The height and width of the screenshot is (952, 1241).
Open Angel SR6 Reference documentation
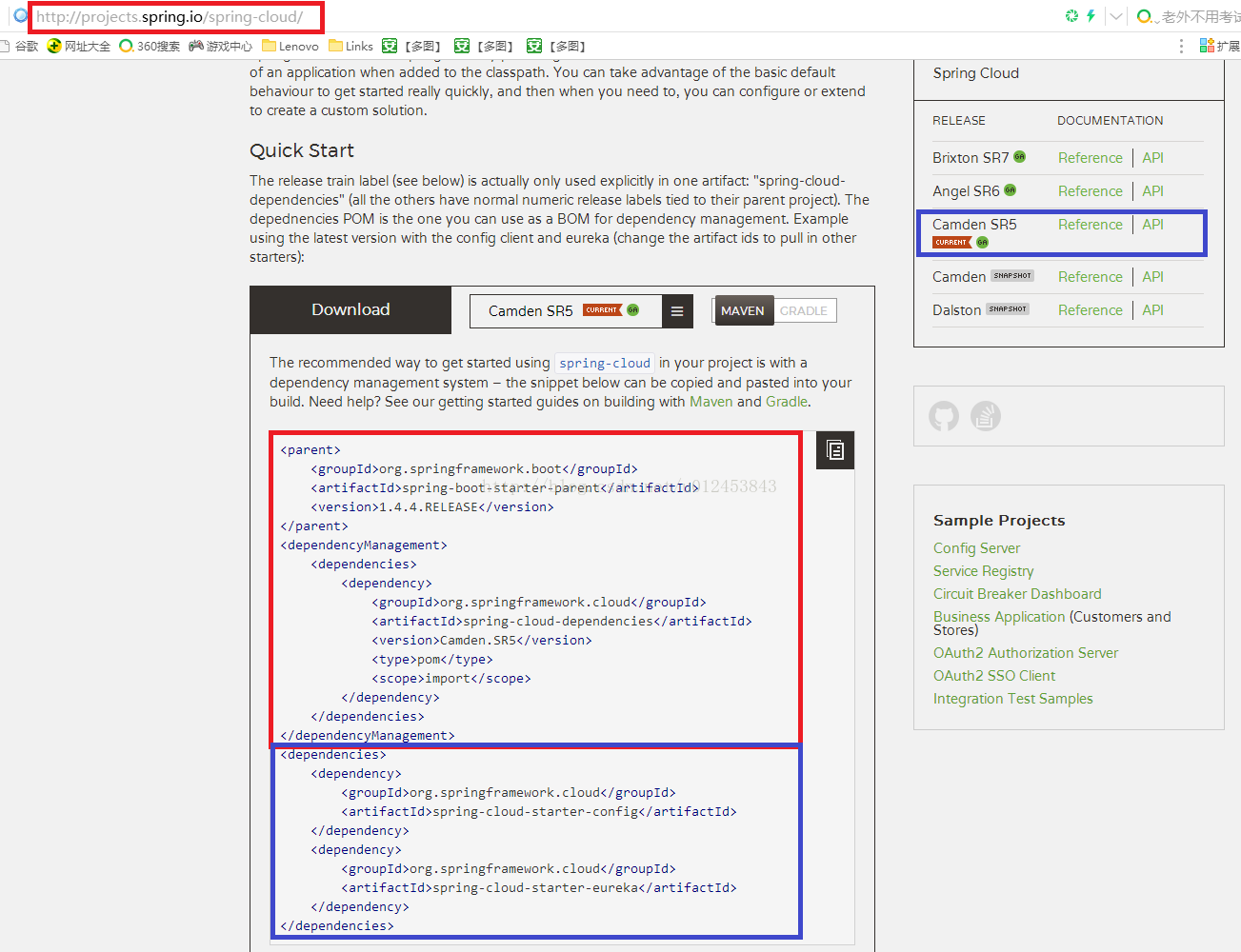pos(1091,191)
